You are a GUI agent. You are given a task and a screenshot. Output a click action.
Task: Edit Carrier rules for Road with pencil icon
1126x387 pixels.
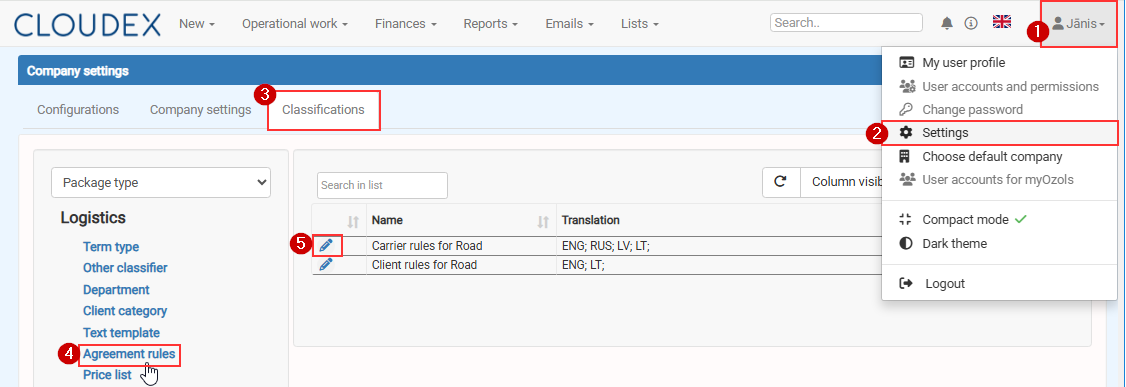tap(326, 246)
